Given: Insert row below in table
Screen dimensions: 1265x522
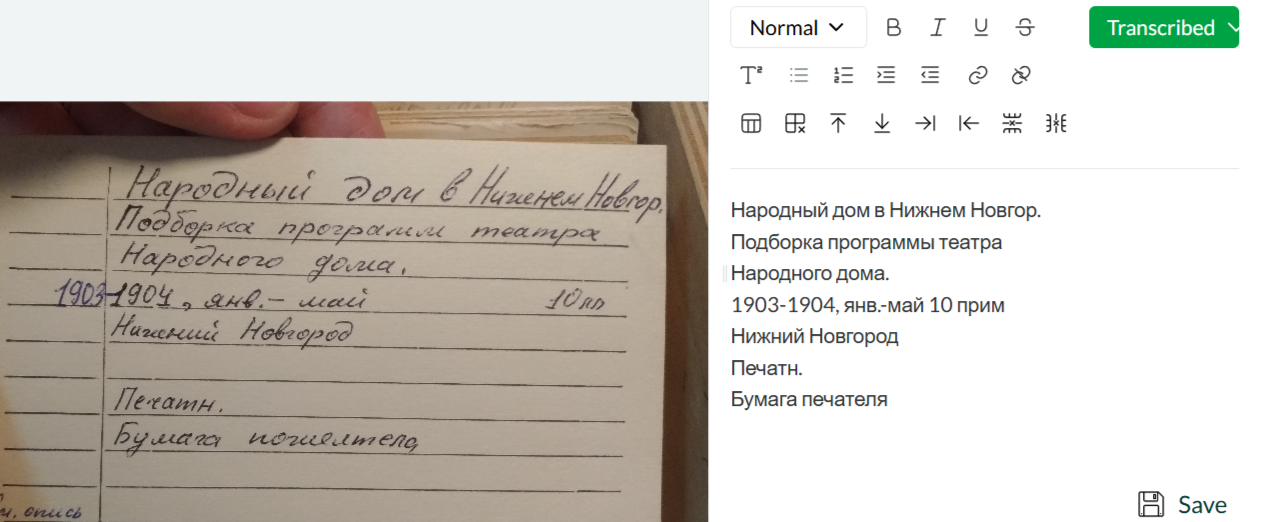Looking at the screenshot, I should pyautogui.click(x=882, y=123).
